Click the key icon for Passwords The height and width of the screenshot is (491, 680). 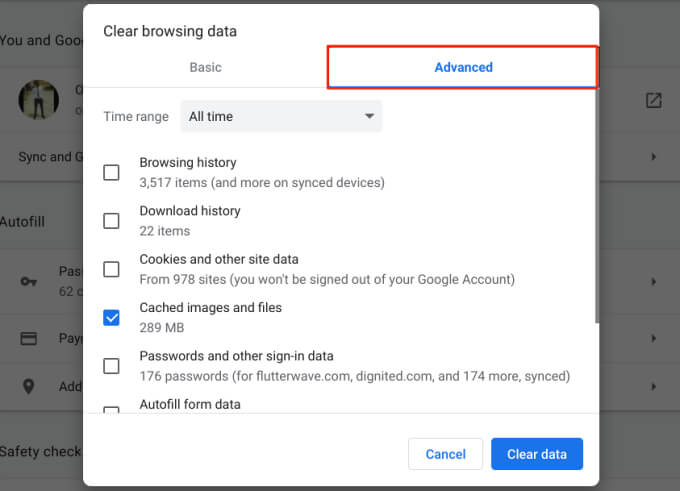(x=29, y=281)
